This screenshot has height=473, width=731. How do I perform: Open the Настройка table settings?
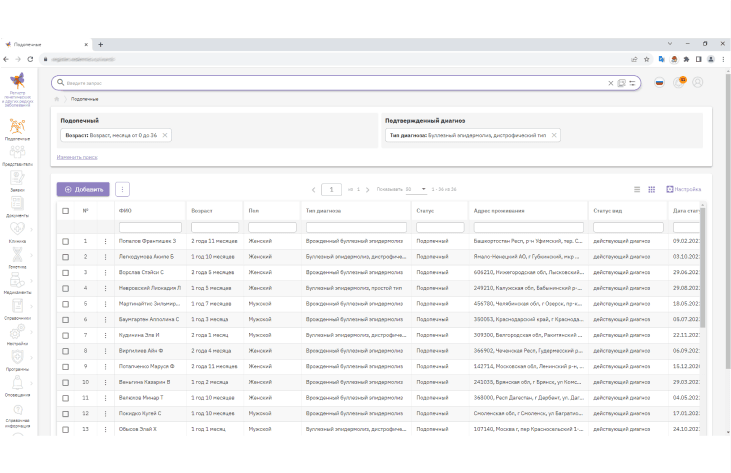(683, 189)
